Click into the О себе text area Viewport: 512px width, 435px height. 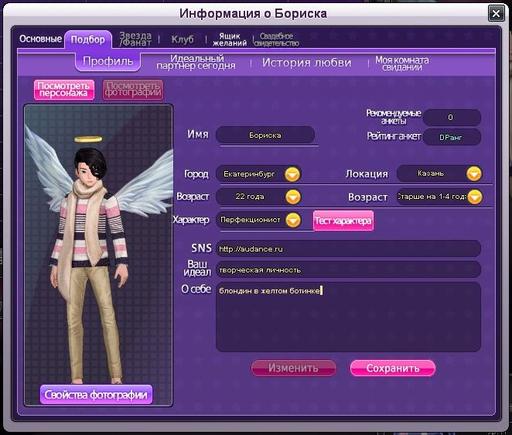[348, 317]
